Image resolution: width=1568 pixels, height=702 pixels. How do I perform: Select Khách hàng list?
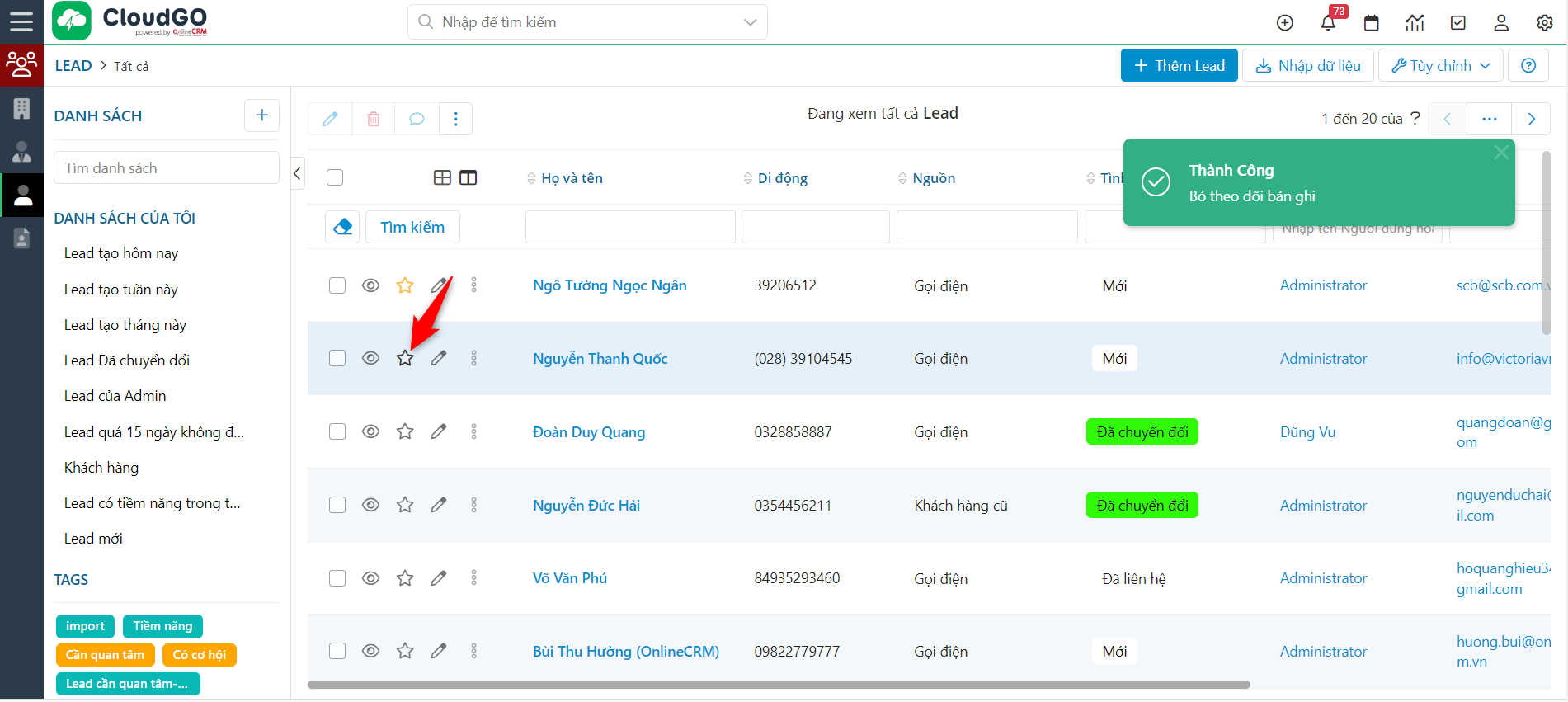click(101, 468)
